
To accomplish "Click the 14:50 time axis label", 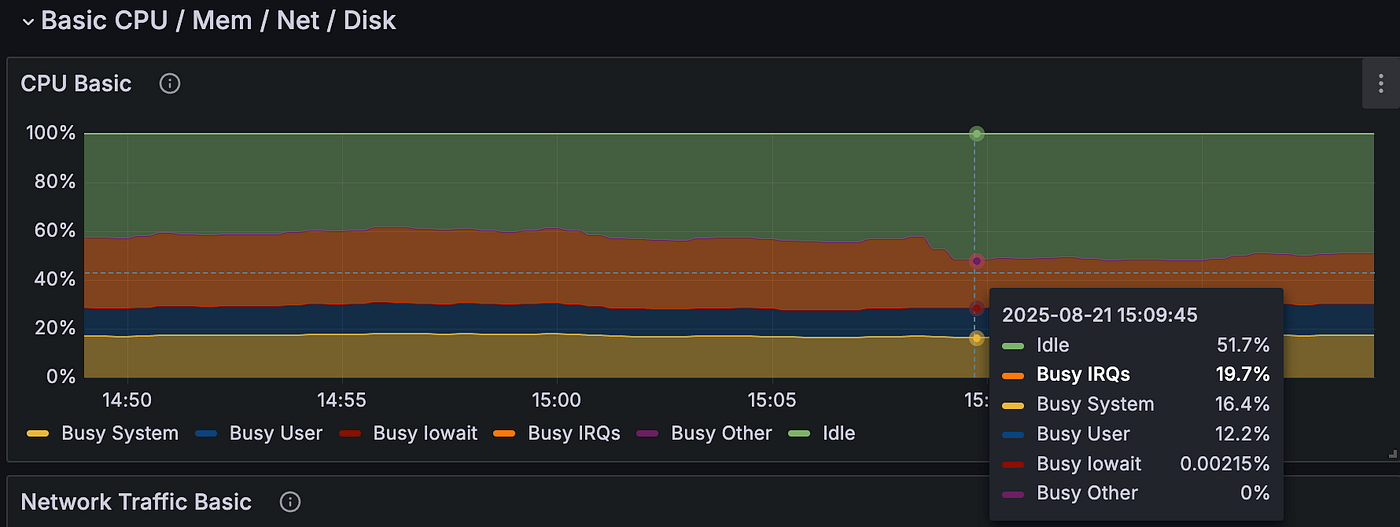I will point(127,400).
